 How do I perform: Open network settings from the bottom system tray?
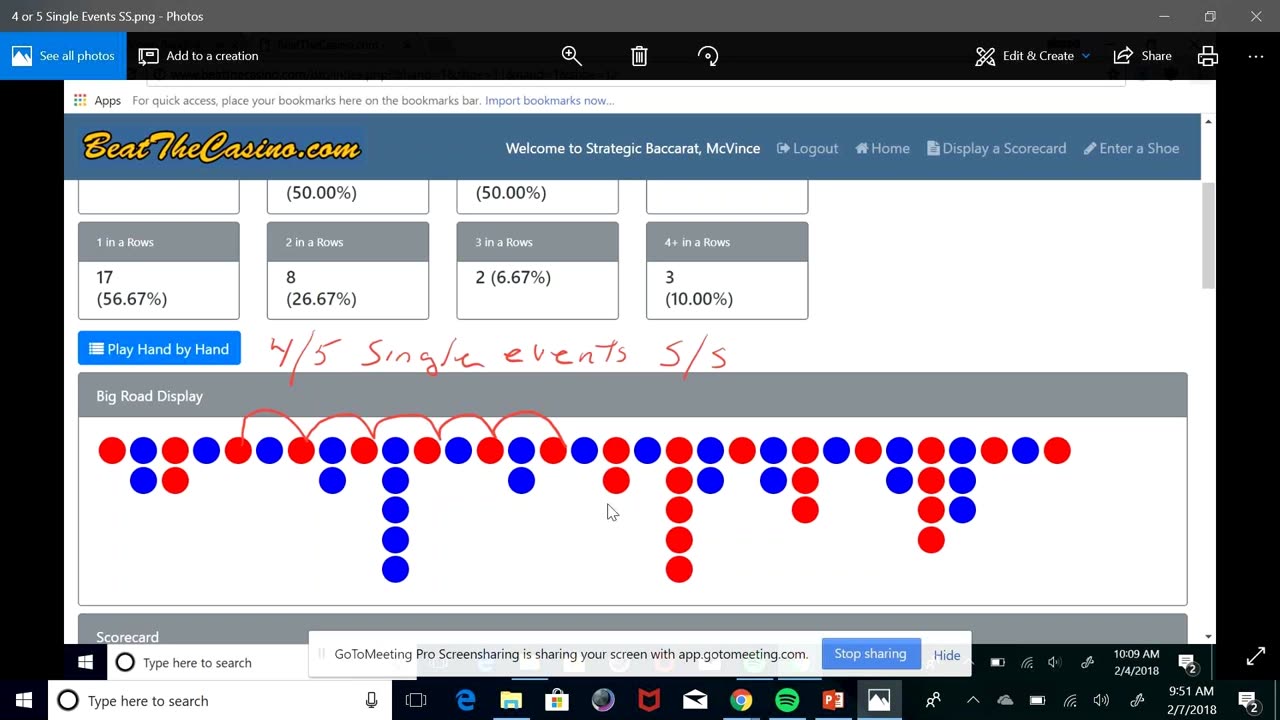(x=1069, y=700)
